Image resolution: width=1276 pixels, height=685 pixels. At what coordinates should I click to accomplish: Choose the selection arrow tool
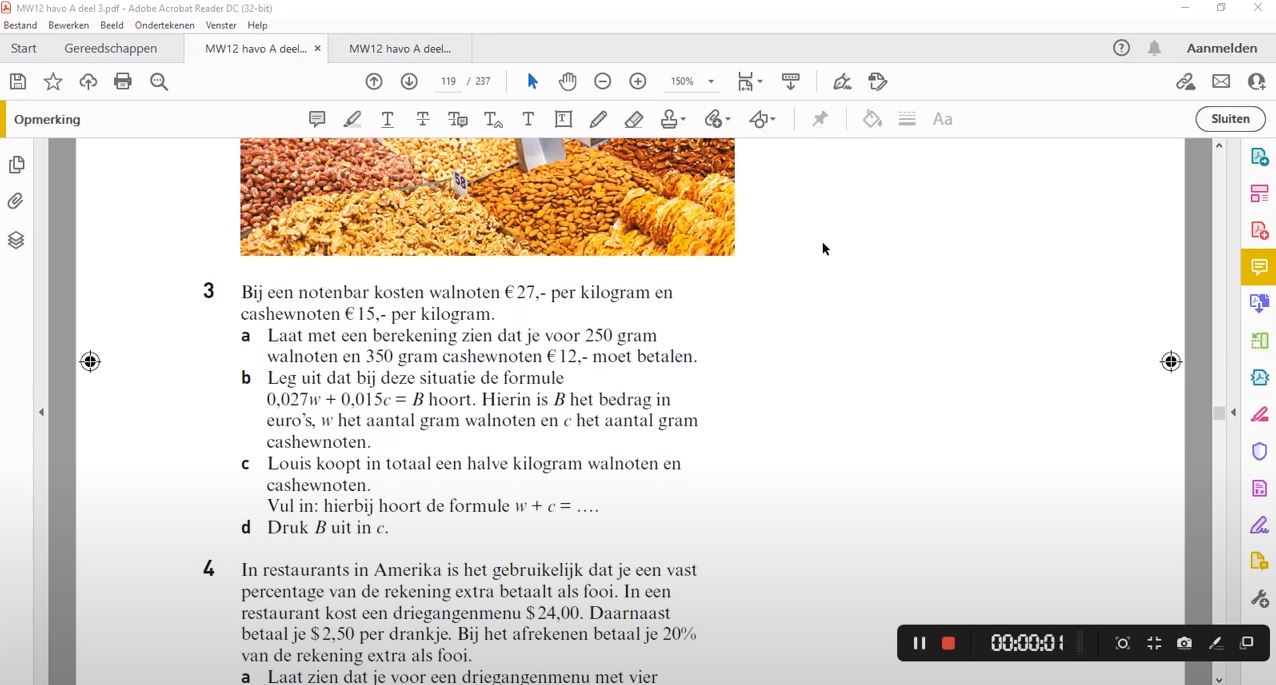coord(532,82)
